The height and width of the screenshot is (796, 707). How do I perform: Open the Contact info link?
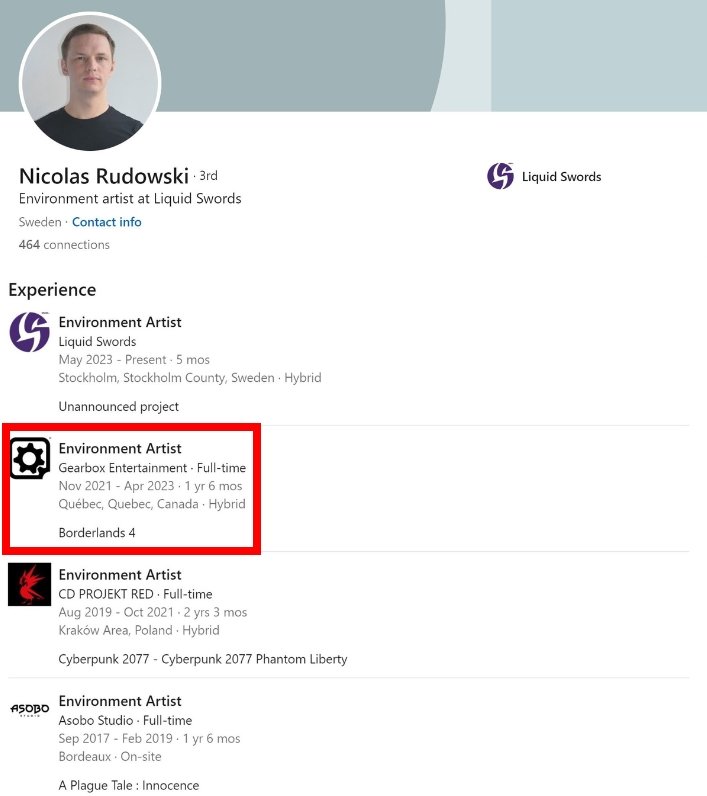(x=107, y=222)
